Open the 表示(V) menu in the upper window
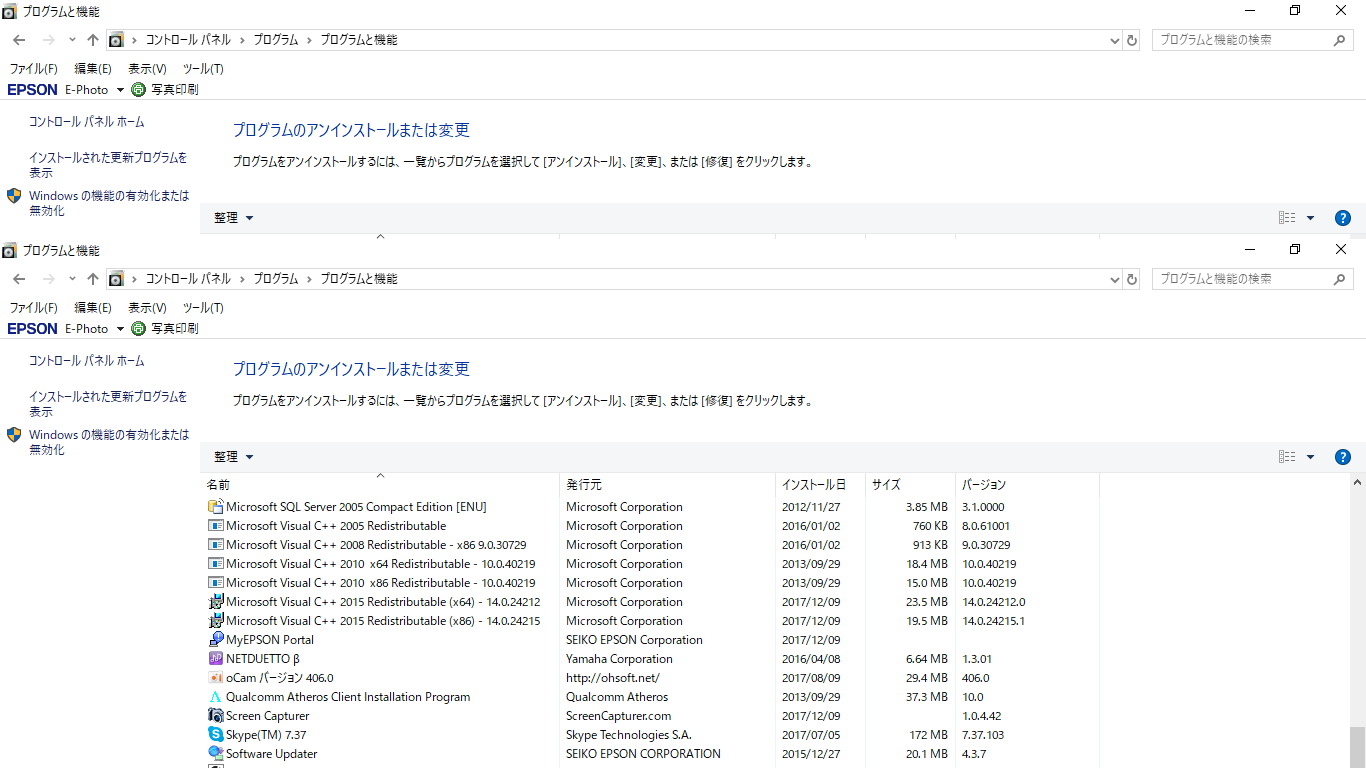Viewport: 1366px width, 768px height. (x=147, y=69)
